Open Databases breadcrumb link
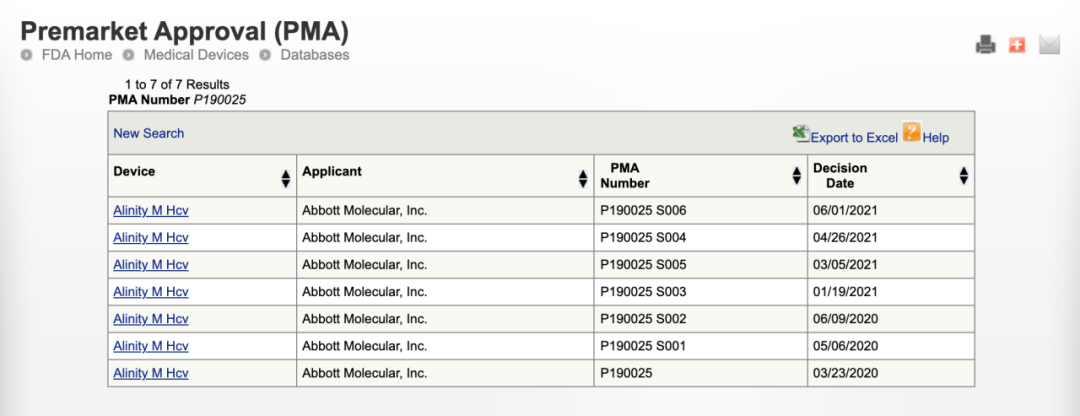The height and width of the screenshot is (416, 1080). [314, 55]
